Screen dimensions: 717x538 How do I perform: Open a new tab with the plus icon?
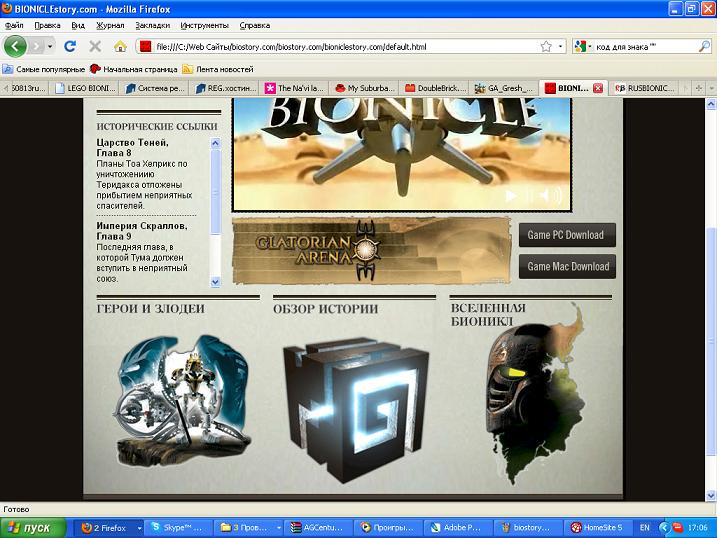pos(699,88)
